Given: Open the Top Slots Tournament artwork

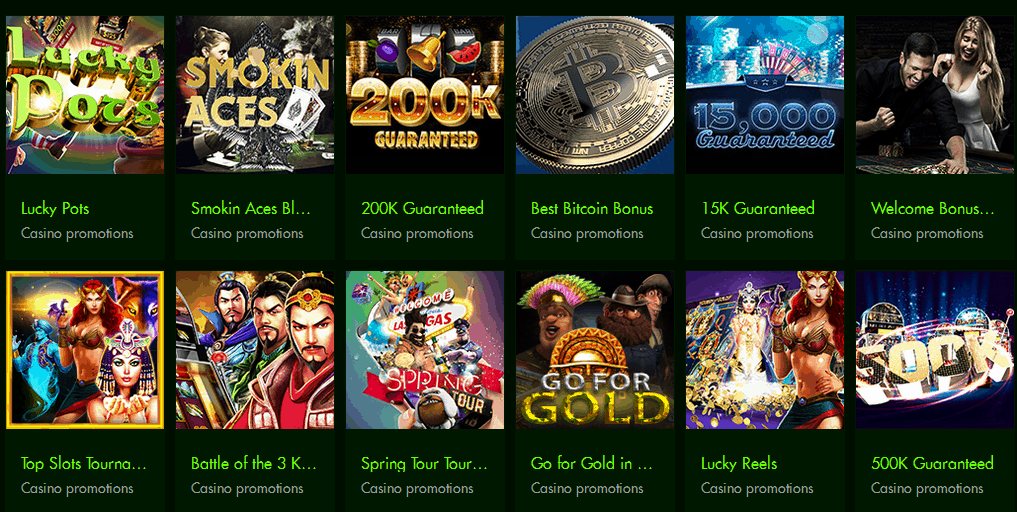Looking at the screenshot, I should pos(85,350).
